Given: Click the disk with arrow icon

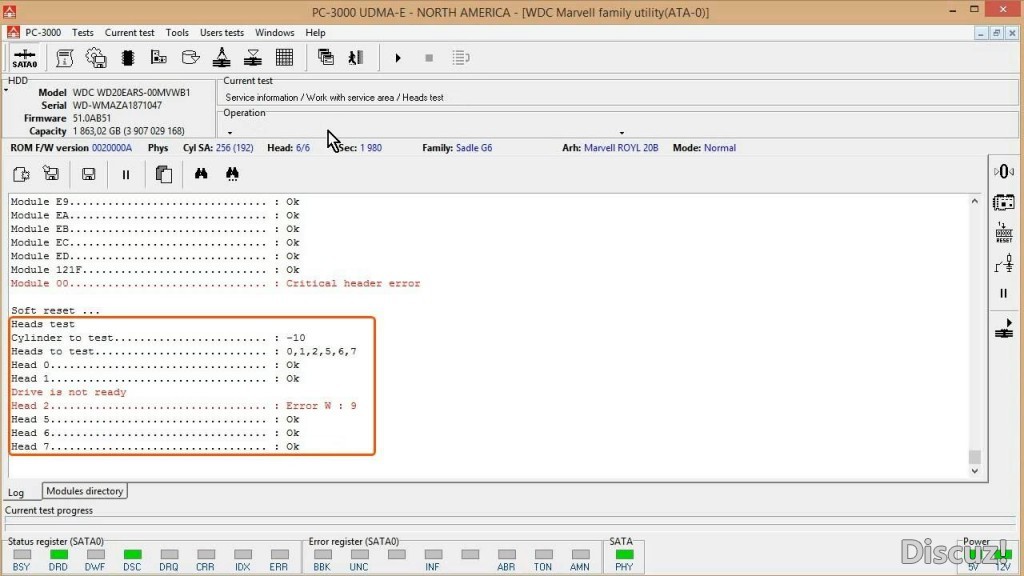Looking at the screenshot, I should pos(190,58).
